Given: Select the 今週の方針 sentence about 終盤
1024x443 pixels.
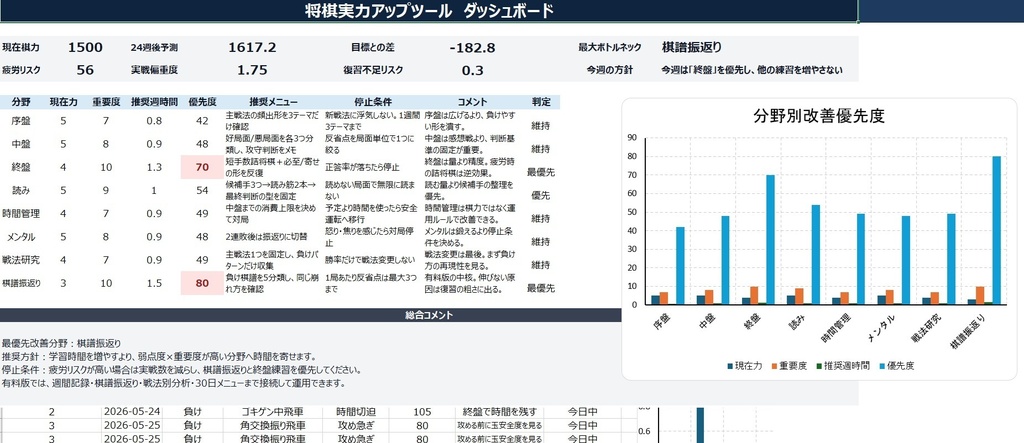Looking at the screenshot, I should tap(752, 70).
